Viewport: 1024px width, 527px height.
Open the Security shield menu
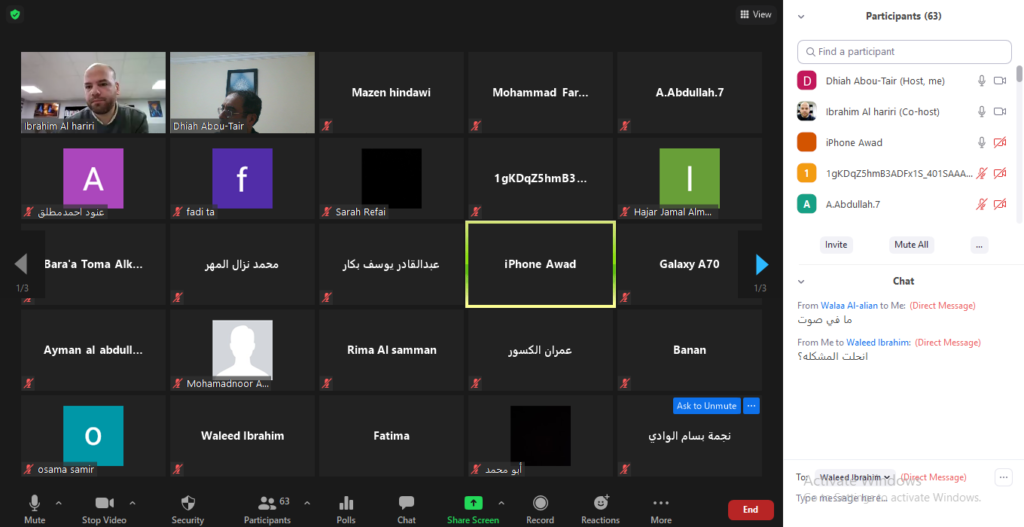point(188,509)
